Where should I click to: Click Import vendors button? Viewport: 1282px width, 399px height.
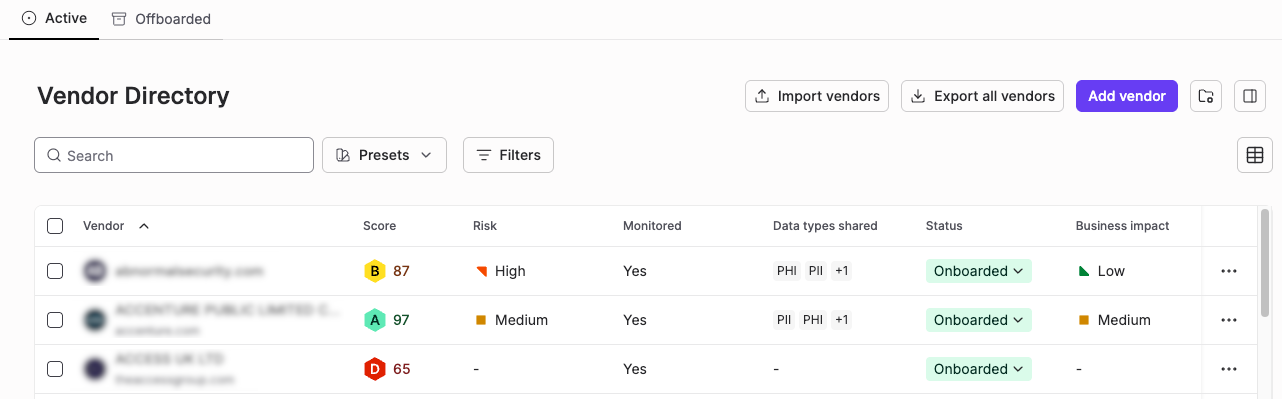coord(817,96)
